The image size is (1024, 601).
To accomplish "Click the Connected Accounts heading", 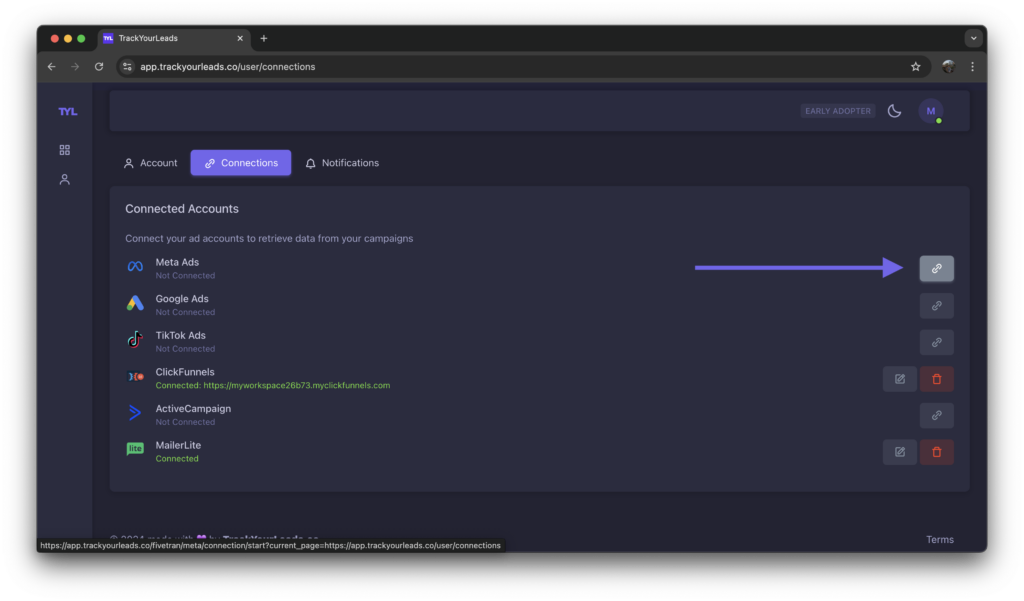I will 182,209.
